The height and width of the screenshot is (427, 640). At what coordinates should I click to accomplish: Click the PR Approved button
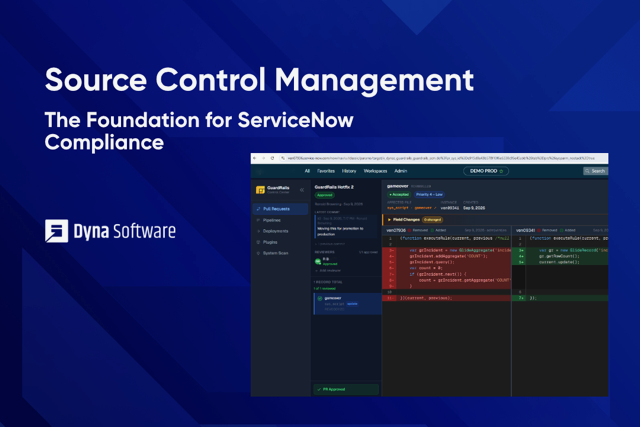(x=346, y=389)
